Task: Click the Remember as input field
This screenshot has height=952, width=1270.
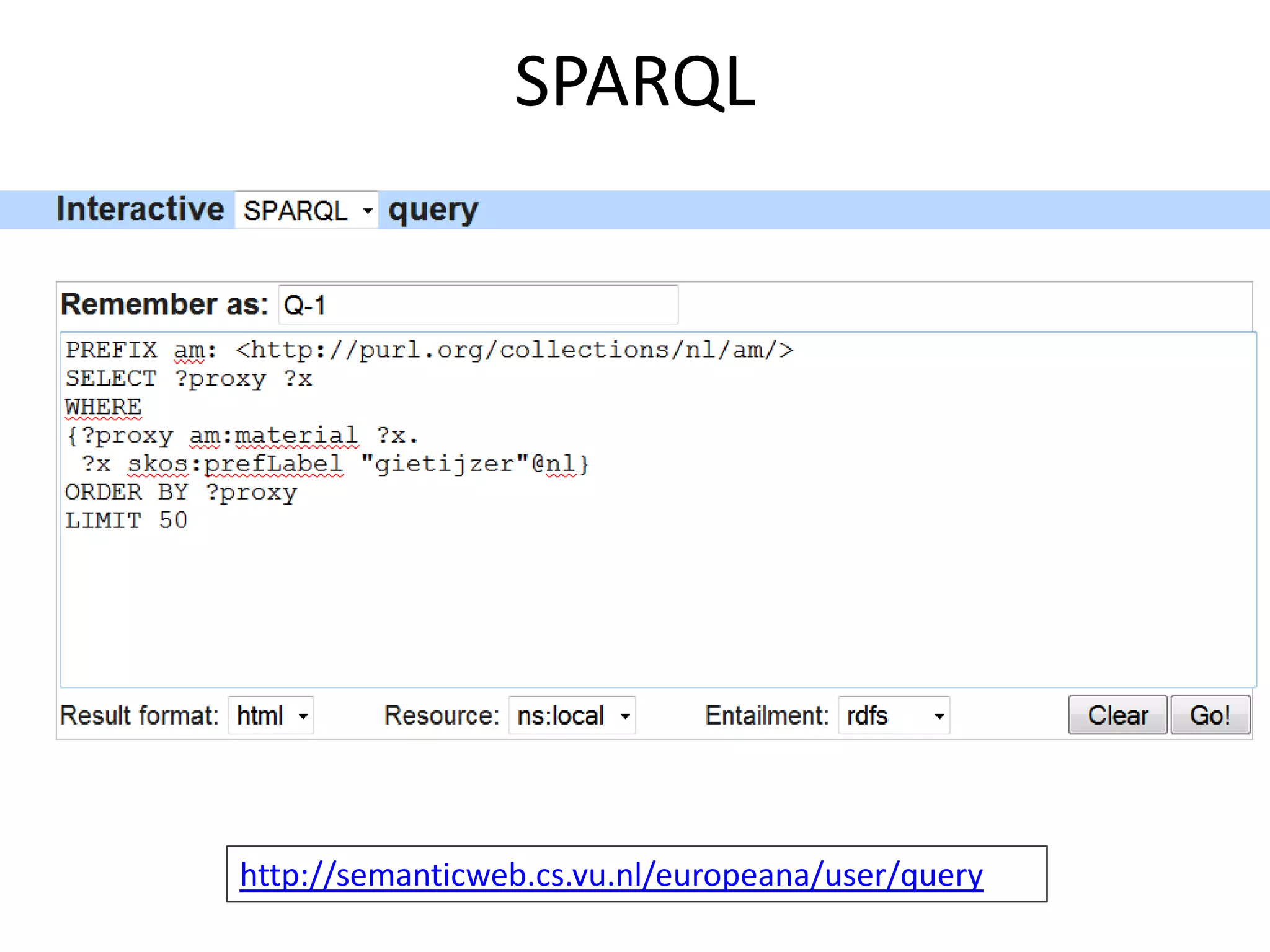Action: click(x=478, y=305)
